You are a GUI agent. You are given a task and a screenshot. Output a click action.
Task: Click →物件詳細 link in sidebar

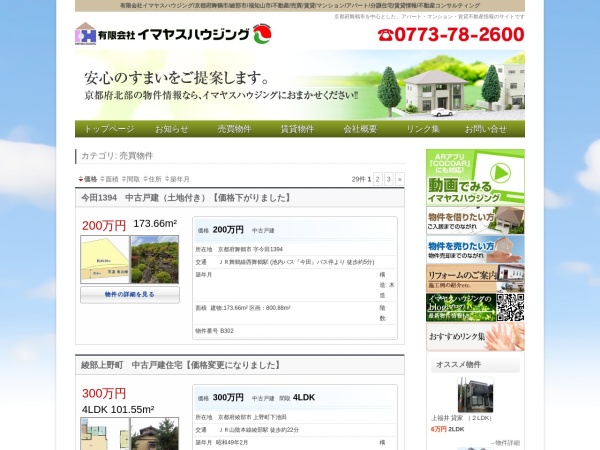(x=505, y=443)
